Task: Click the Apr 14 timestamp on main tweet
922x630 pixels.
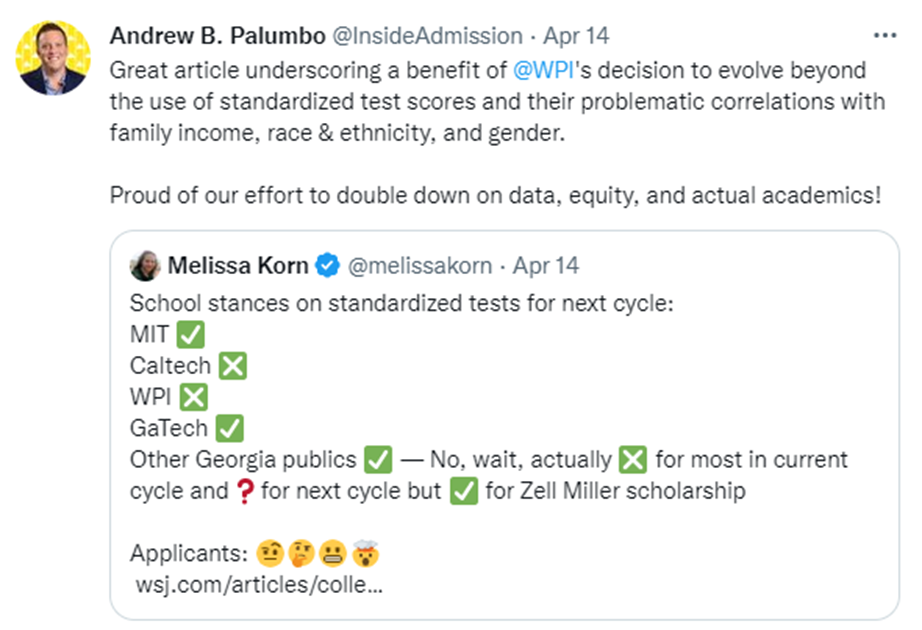Action: point(576,36)
